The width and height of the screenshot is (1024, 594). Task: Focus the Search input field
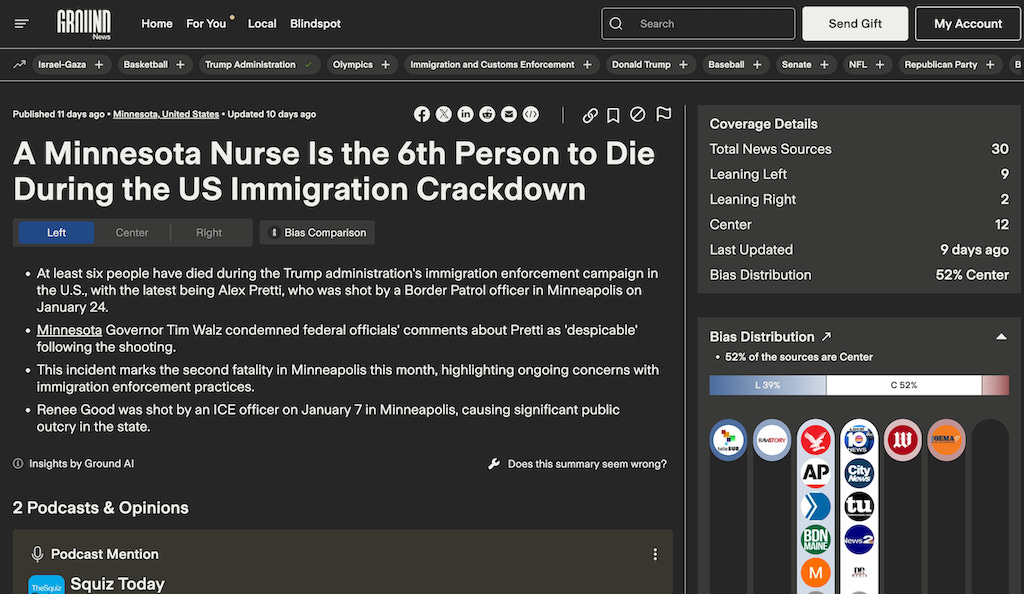698,23
